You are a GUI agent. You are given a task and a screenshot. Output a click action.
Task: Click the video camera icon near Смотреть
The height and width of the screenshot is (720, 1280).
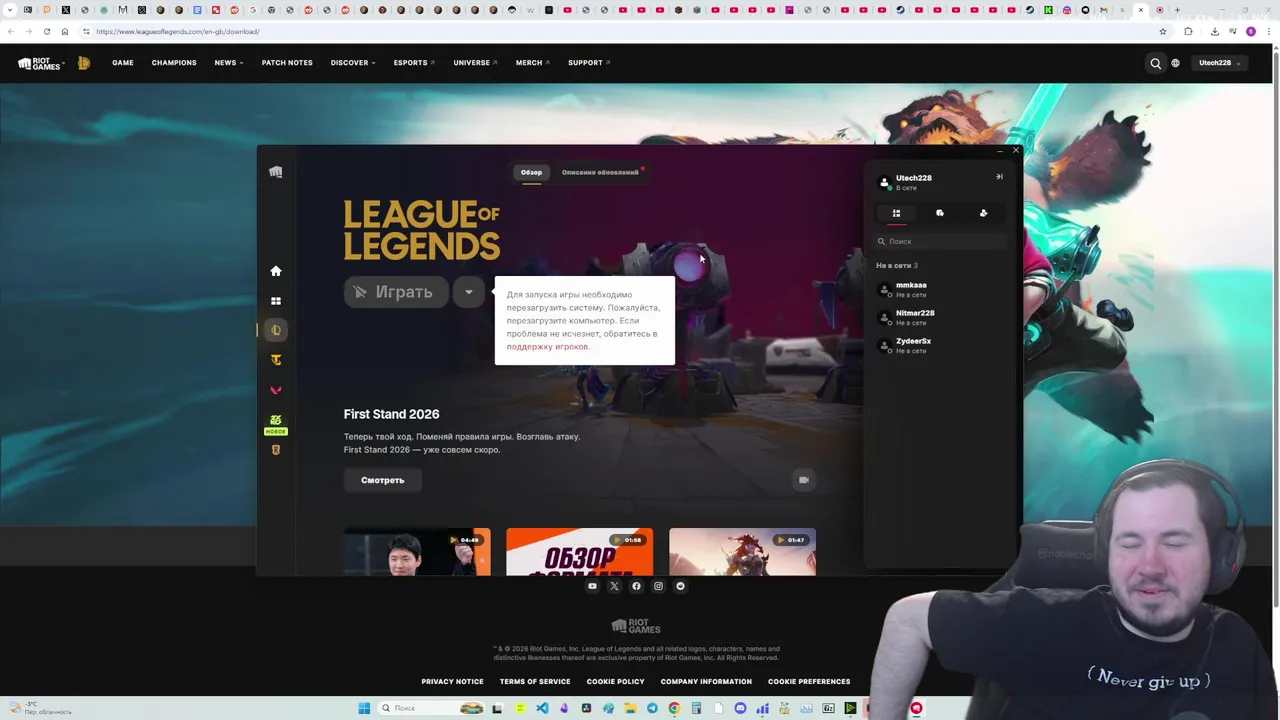[x=803, y=480]
